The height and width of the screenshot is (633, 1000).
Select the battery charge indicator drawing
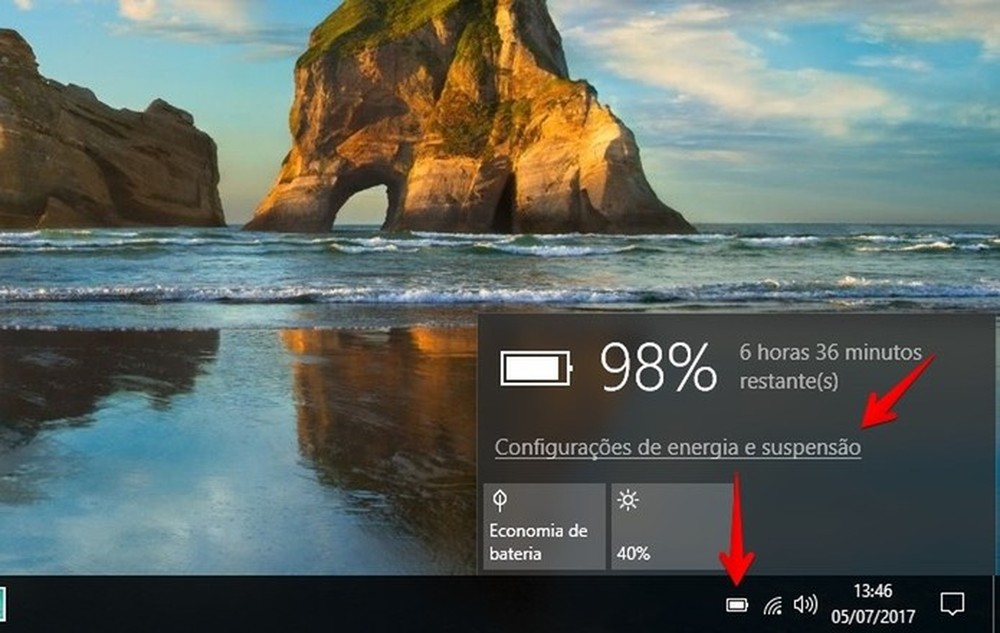pyautogui.click(x=537, y=366)
